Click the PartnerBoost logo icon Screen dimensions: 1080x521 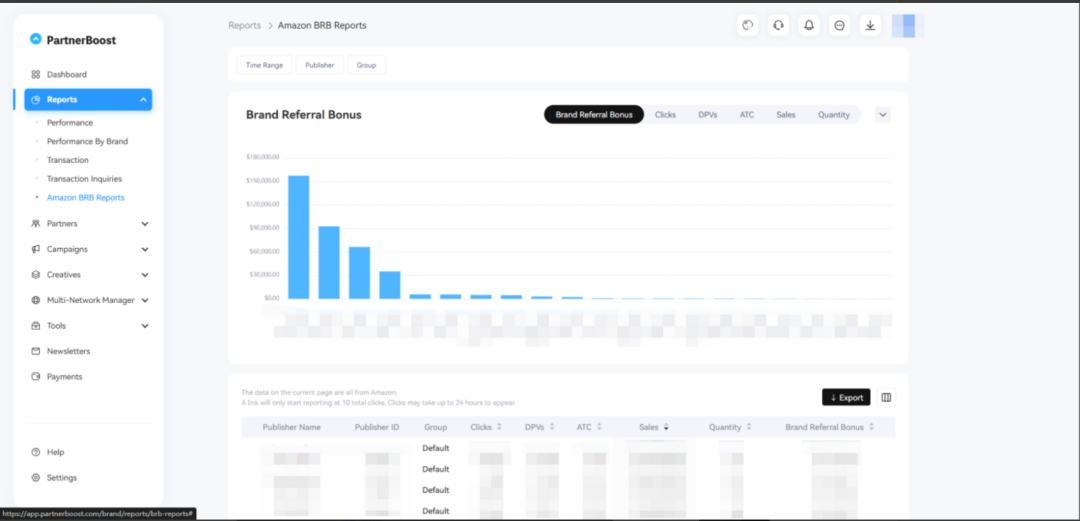click(36, 39)
